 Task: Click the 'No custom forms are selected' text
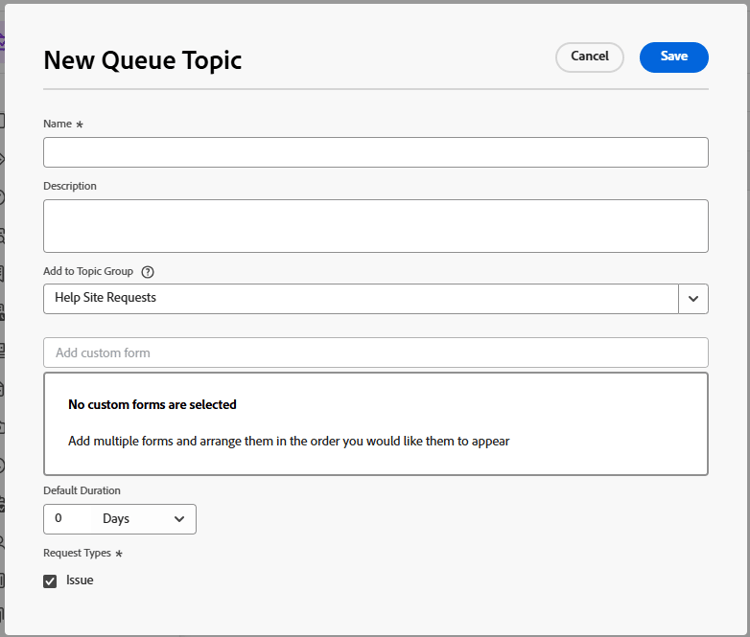click(x=152, y=405)
